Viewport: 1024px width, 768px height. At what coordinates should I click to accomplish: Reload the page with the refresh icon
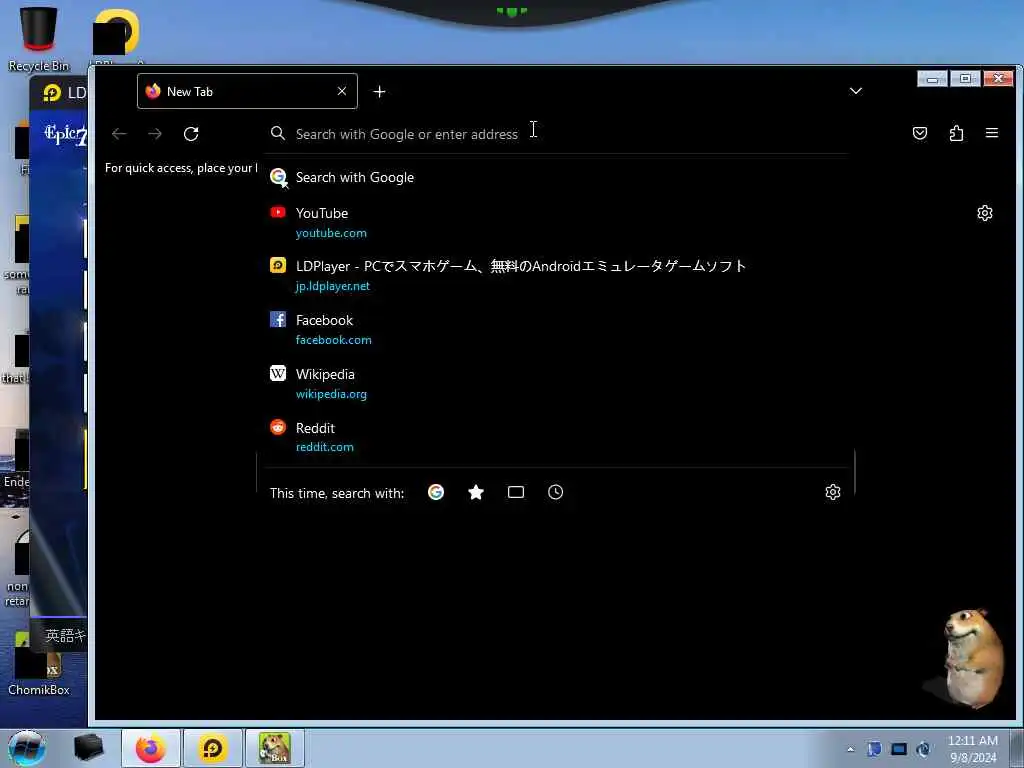pyautogui.click(x=191, y=134)
